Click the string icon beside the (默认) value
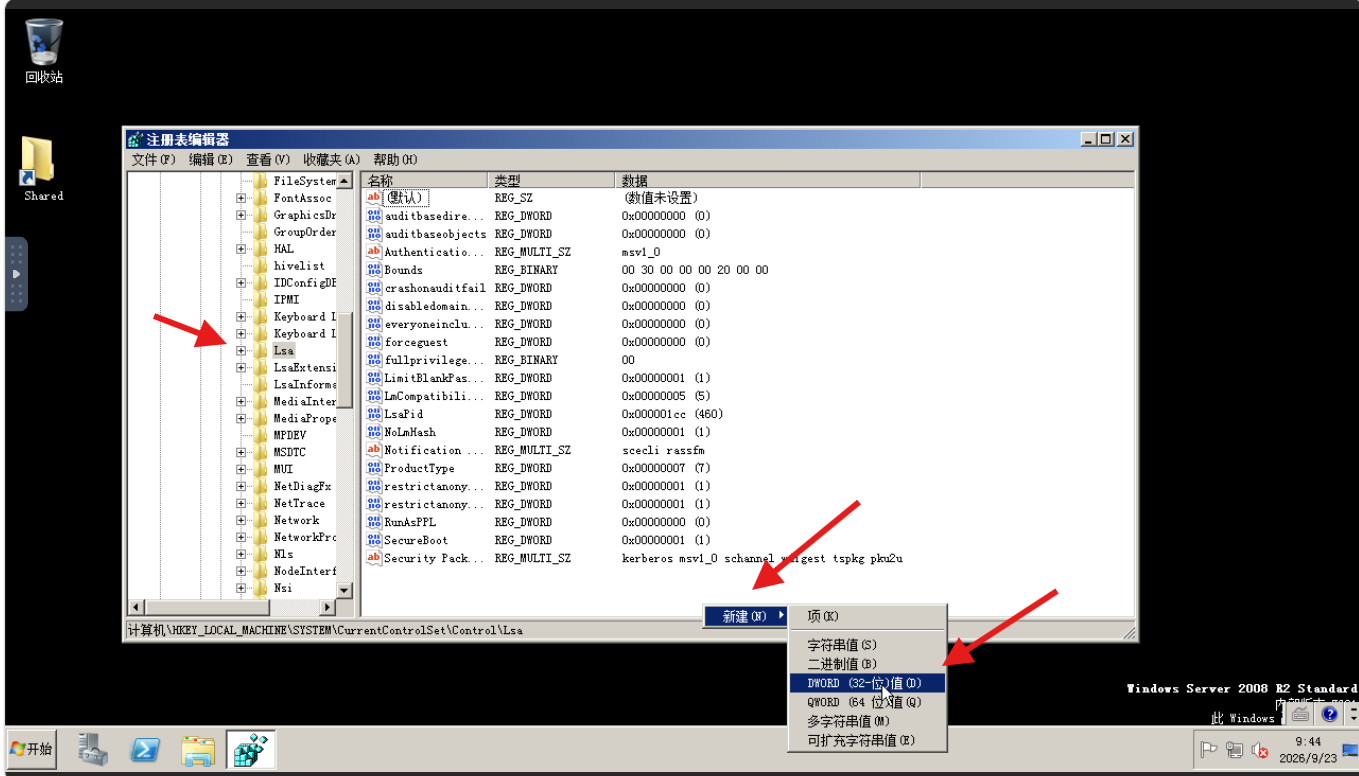 point(374,198)
